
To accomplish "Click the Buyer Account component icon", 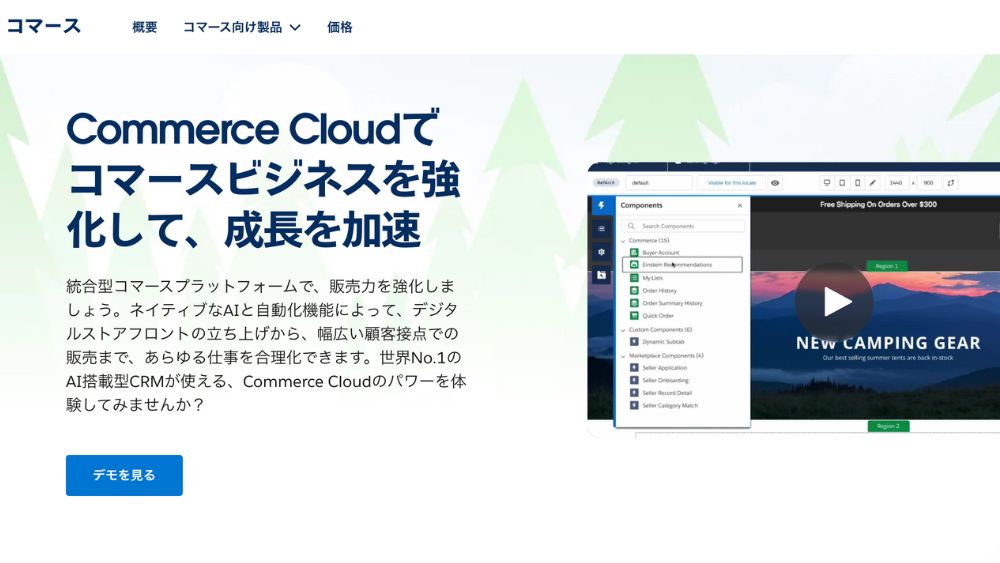I will coord(634,252).
